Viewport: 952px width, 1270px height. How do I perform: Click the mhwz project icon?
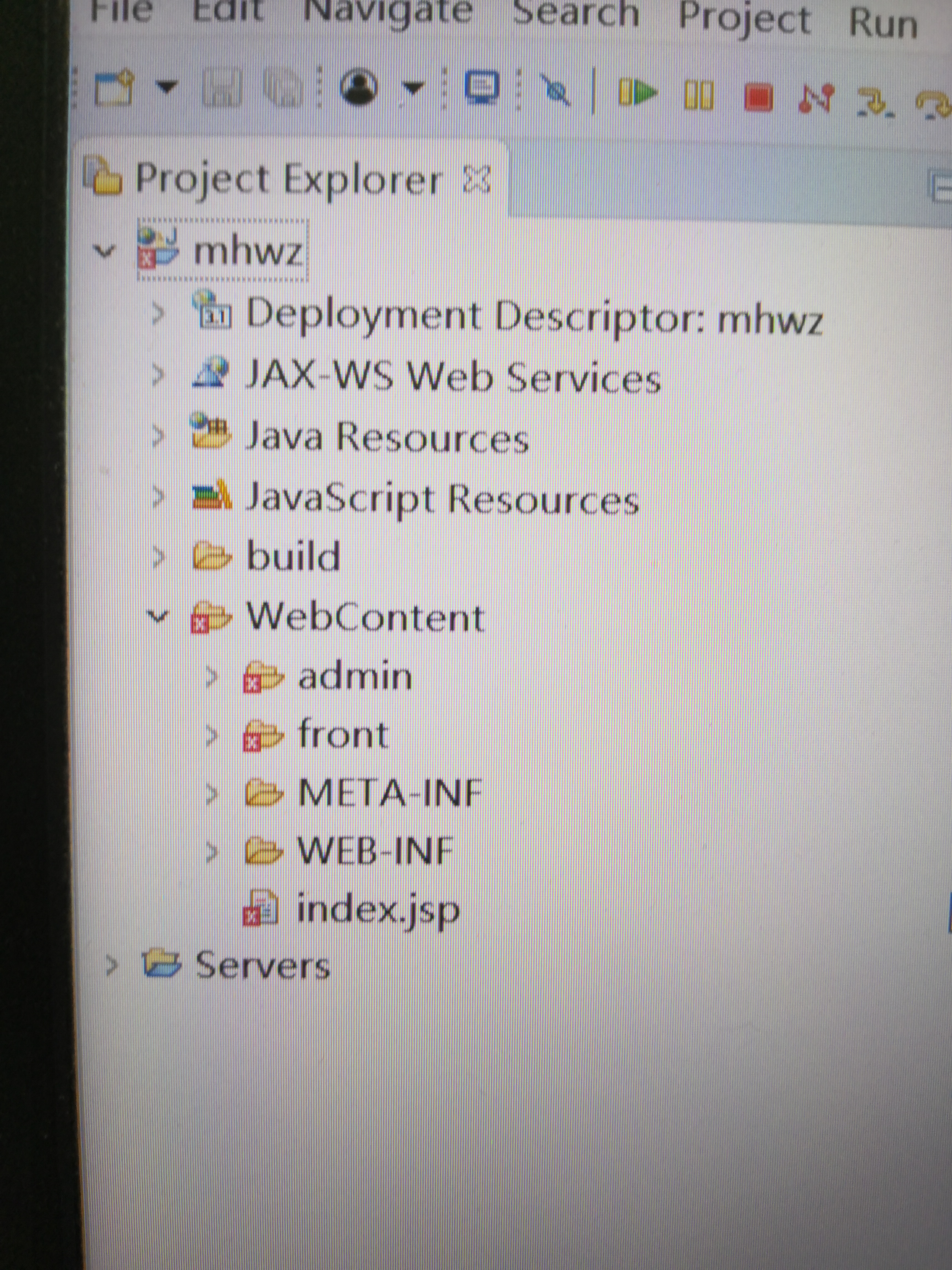point(158,248)
